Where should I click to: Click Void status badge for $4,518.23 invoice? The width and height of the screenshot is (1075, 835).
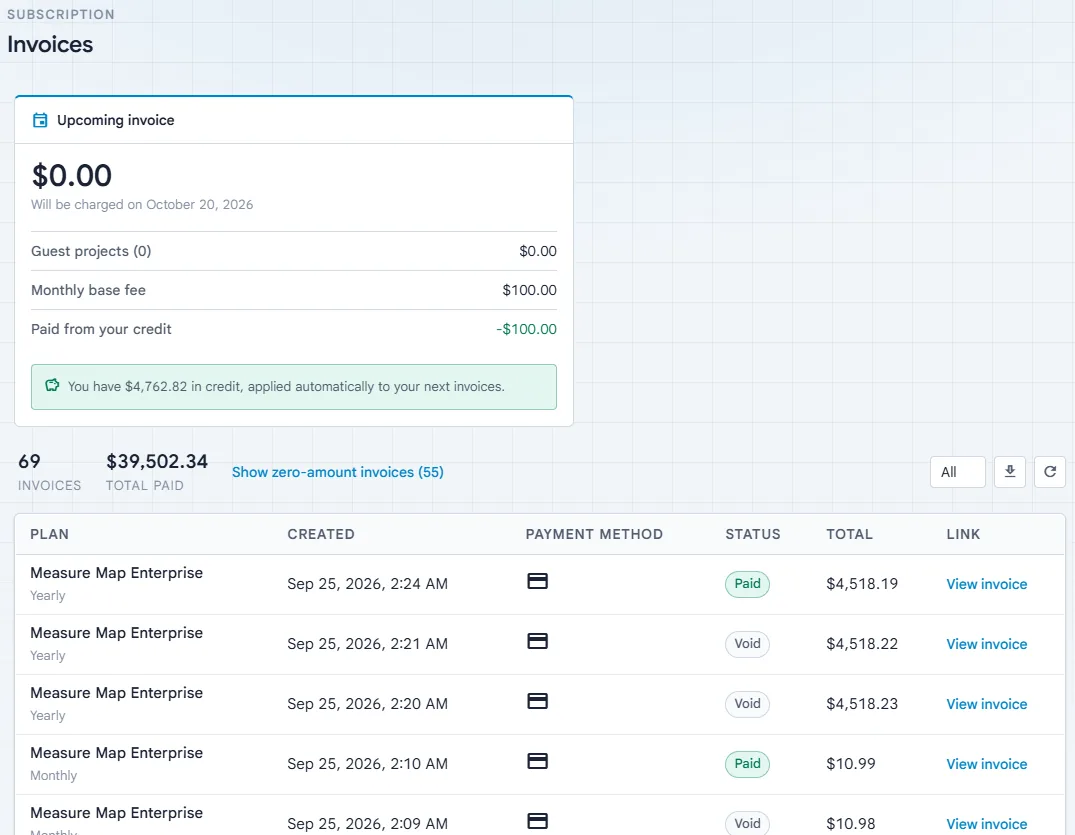[x=747, y=704]
